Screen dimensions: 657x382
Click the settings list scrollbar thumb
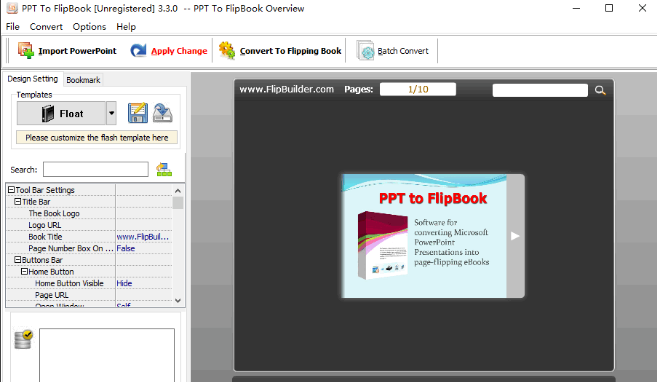[178, 203]
